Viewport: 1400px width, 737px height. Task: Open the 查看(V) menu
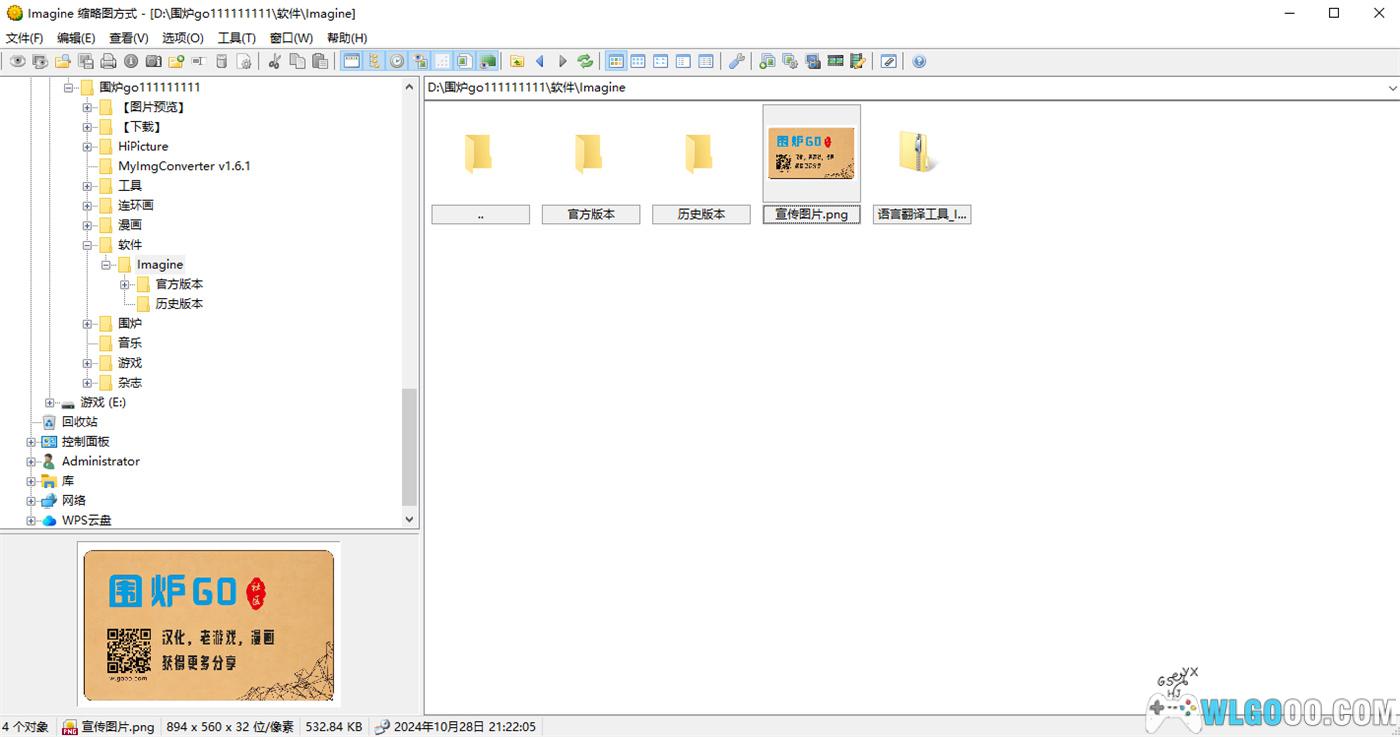(x=128, y=38)
